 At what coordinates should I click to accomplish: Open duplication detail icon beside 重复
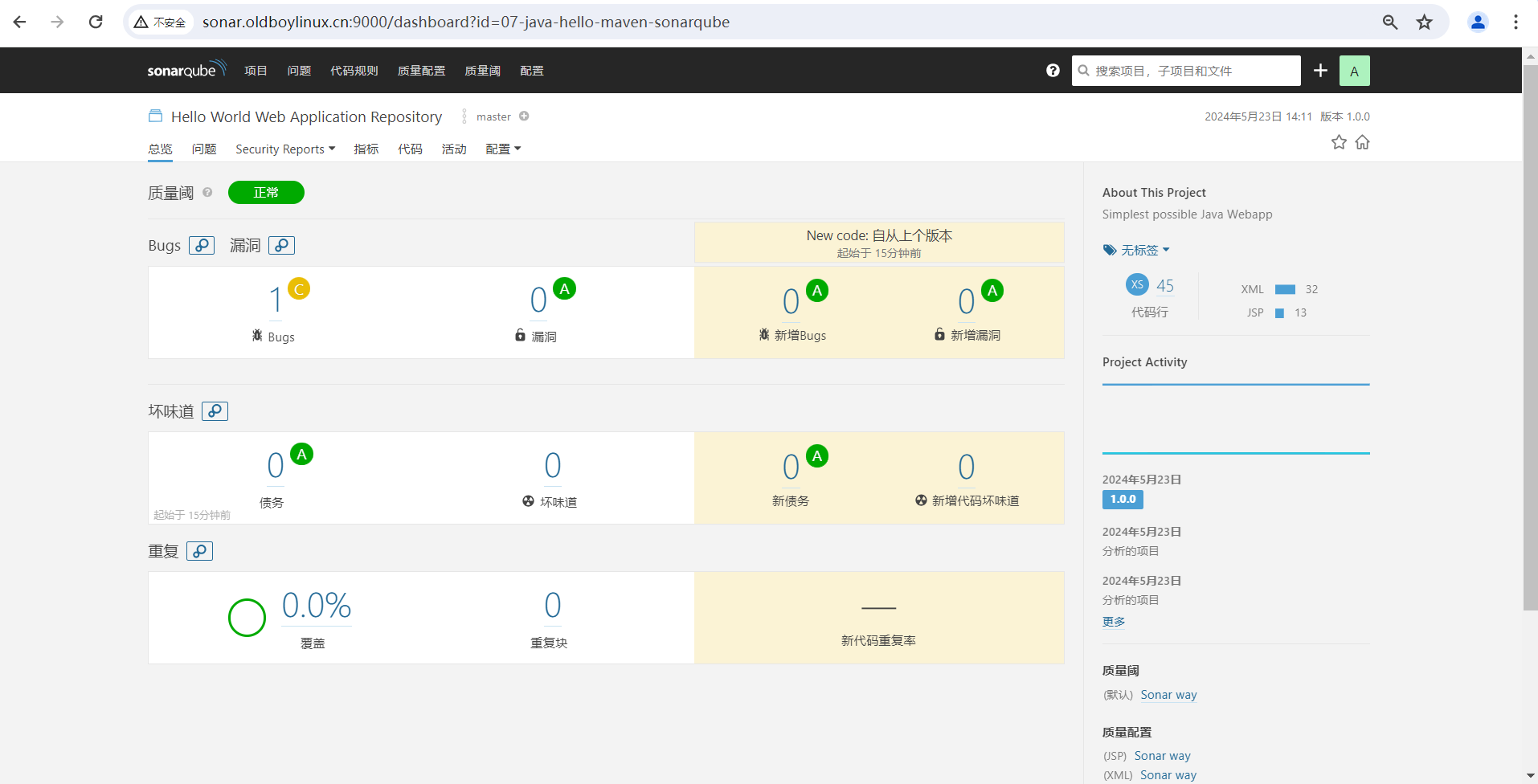click(199, 551)
